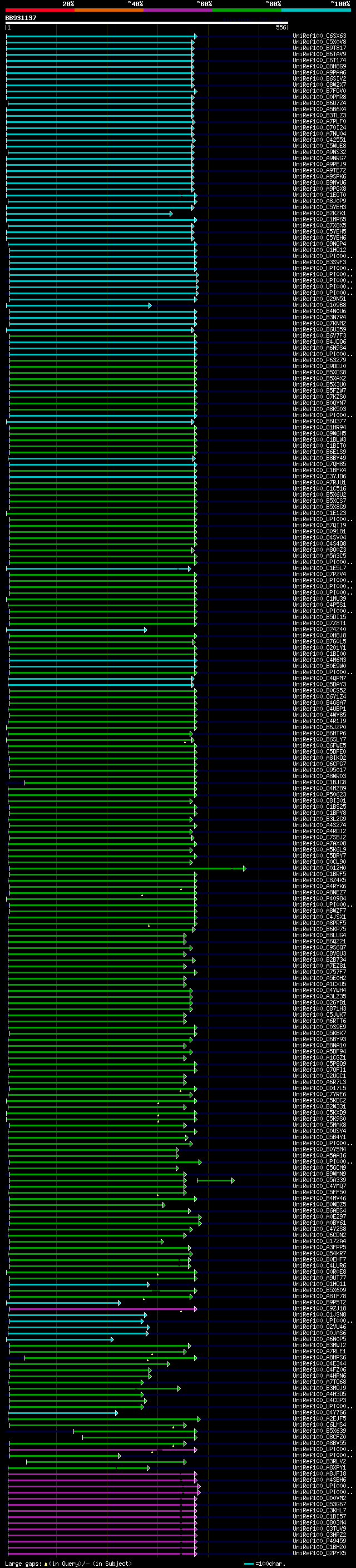Select the UniRef100_A4RYK6 label
356x1568 pixels.
pyautogui.click(x=319, y=886)
